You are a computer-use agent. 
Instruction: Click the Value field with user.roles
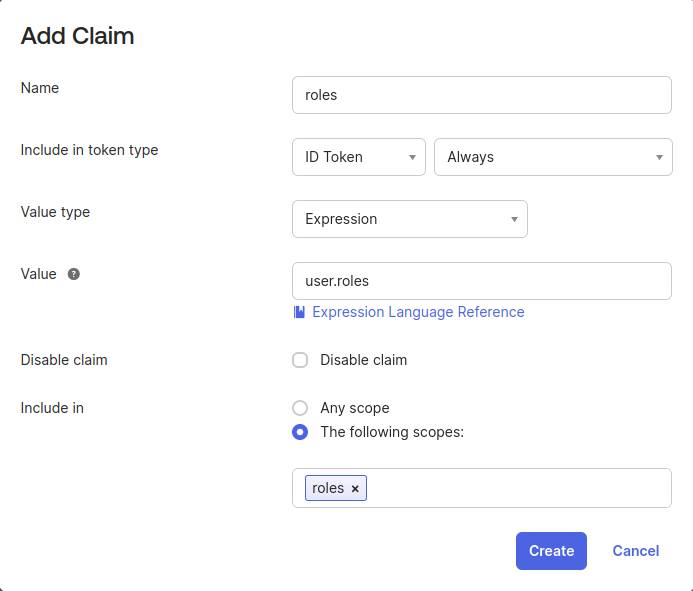point(481,281)
